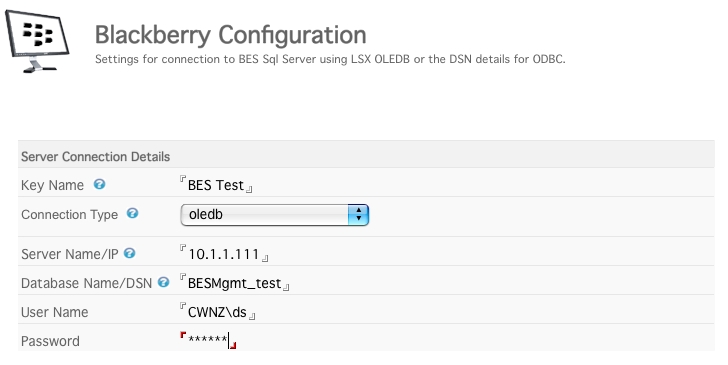The width and height of the screenshot is (728, 365).
Task: Click the User Name label
Action: (54, 312)
